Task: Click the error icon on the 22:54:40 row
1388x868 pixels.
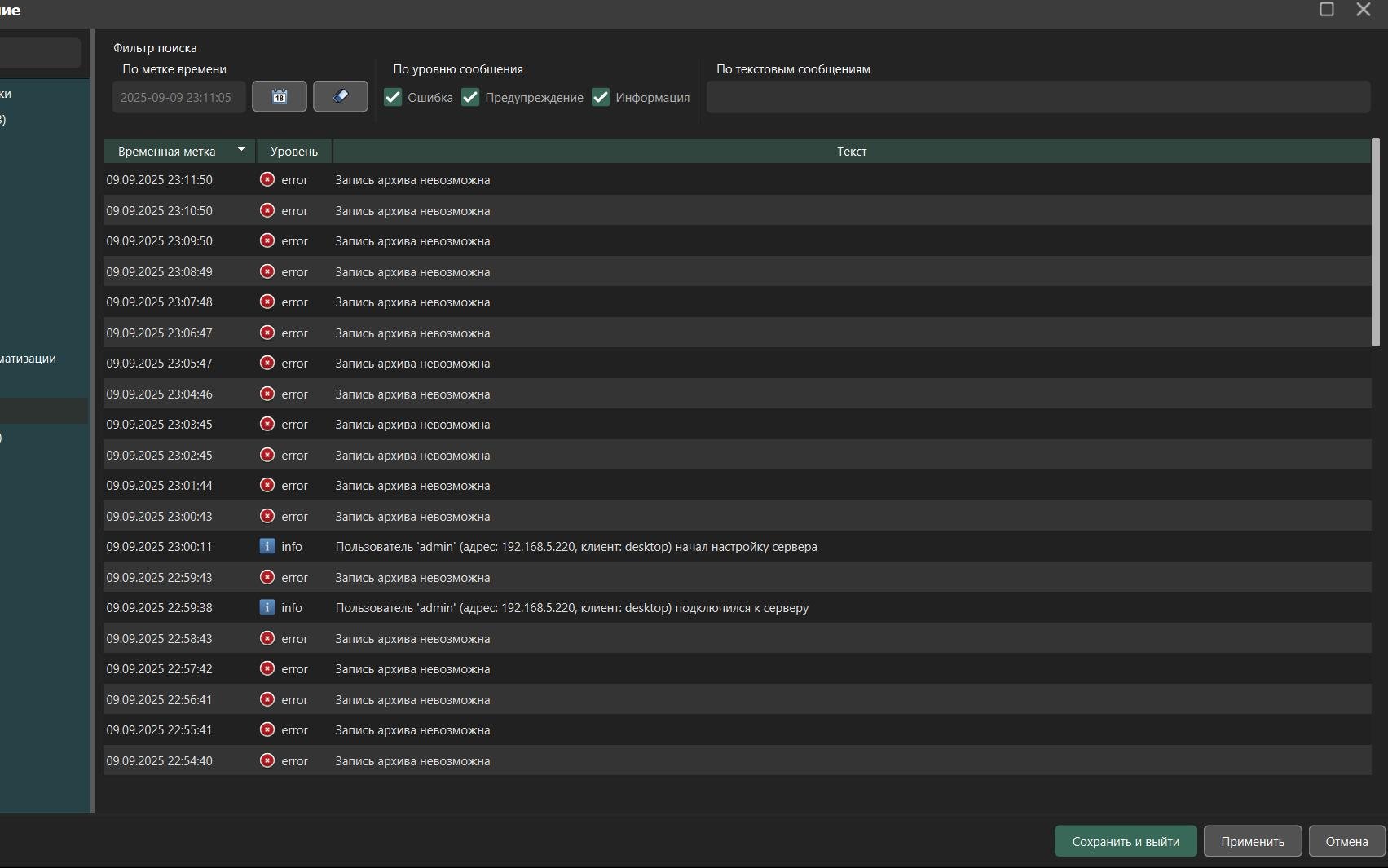Action: point(267,760)
